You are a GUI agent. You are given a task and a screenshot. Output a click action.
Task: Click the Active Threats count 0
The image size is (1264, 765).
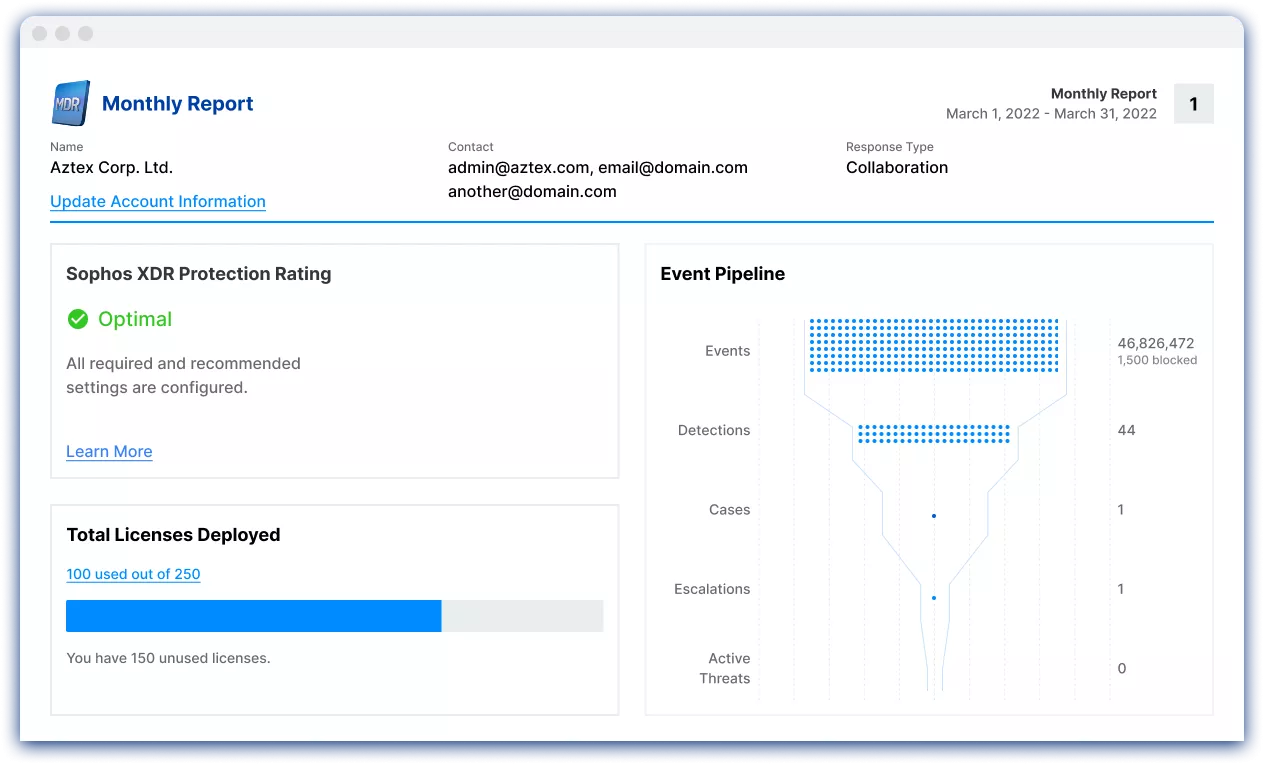point(1122,668)
